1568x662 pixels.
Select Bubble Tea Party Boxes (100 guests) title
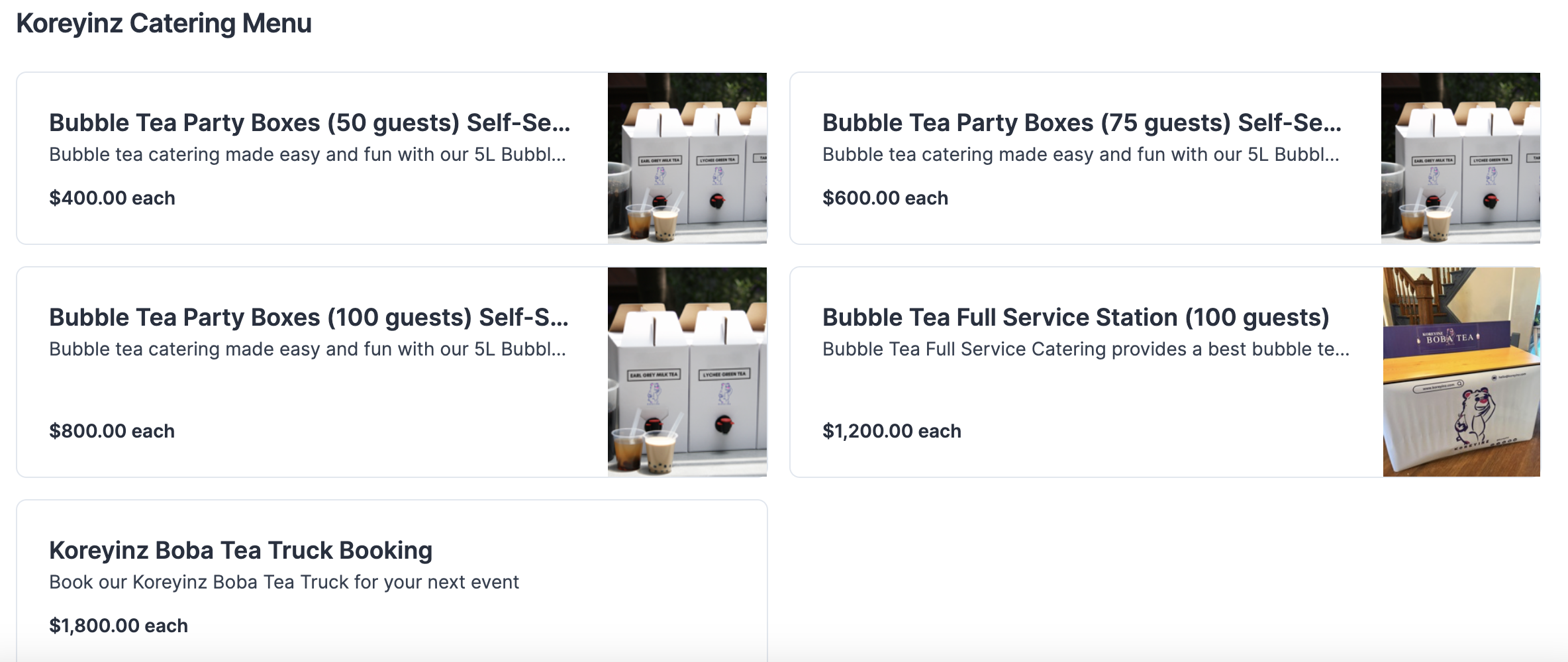click(x=309, y=317)
